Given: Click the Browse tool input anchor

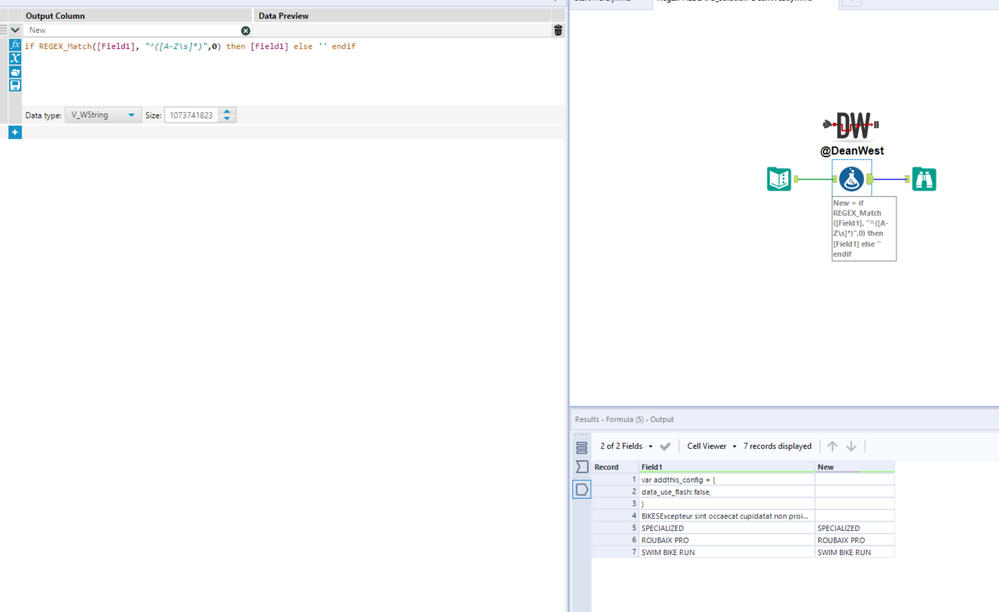Looking at the screenshot, I should 908,179.
